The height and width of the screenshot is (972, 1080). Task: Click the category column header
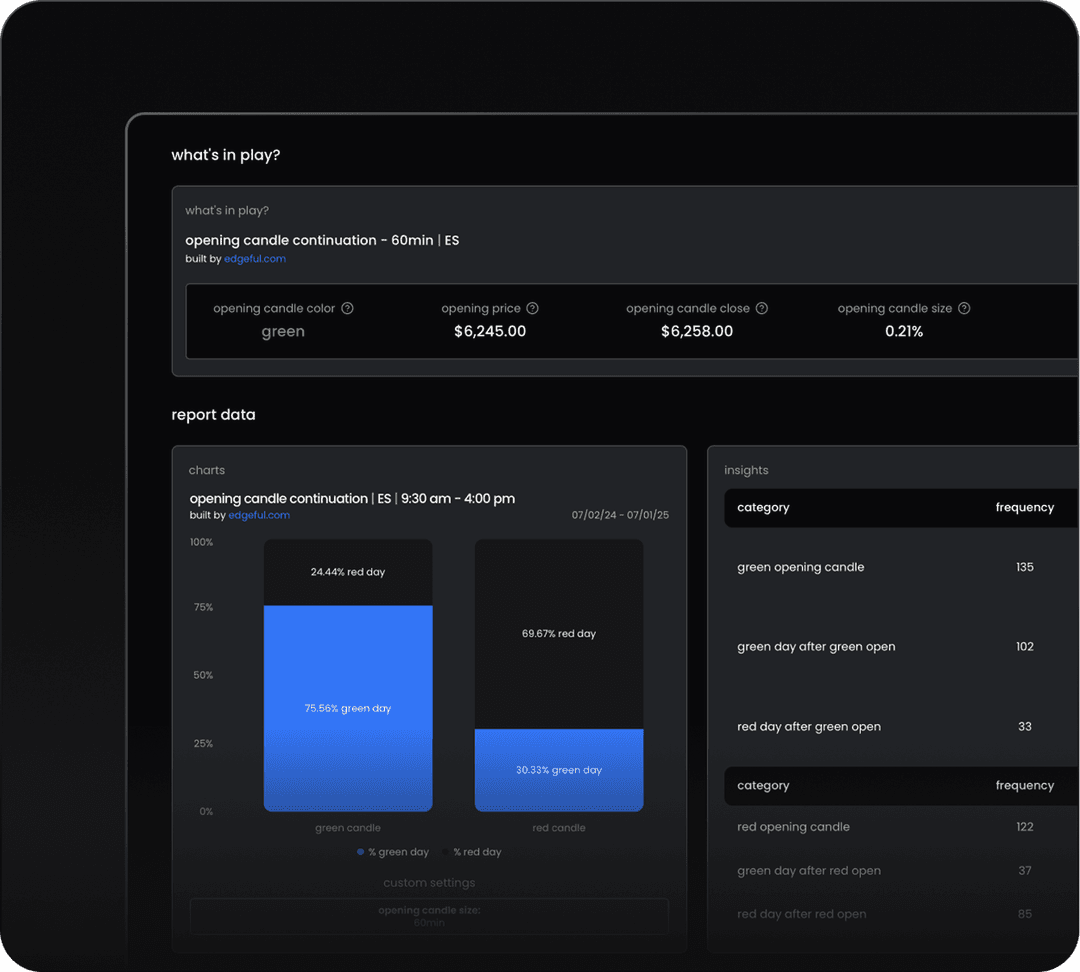click(763, 507)
